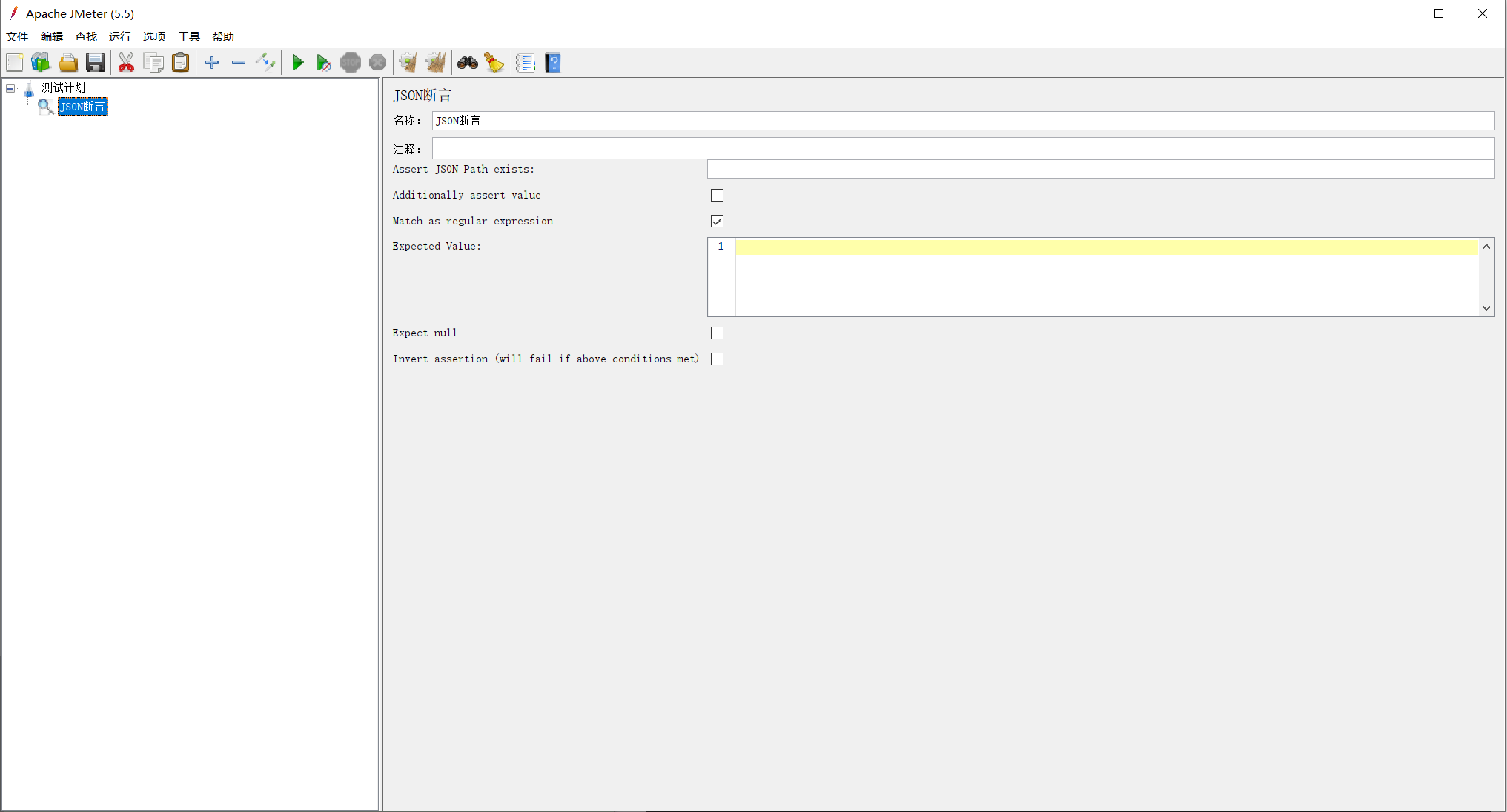Select the JSON断言 tree item
The height and width of the screenshot is (812, 1507).
pyautogui.click(x=83, y=107)
